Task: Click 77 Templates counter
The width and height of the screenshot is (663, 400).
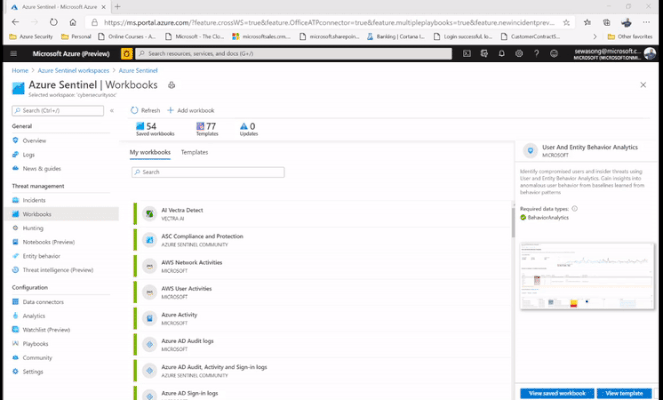Action: coord(207,129)
